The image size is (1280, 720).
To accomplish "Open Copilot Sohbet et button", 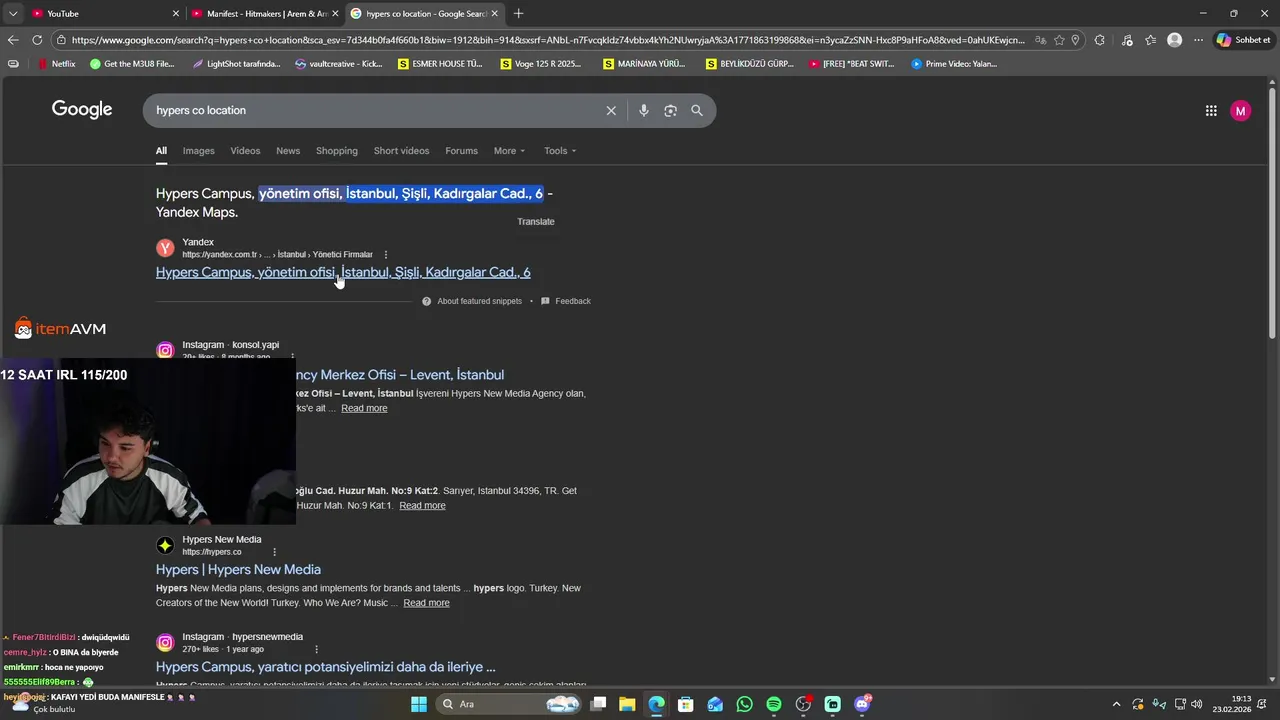I will (1243, 40).
